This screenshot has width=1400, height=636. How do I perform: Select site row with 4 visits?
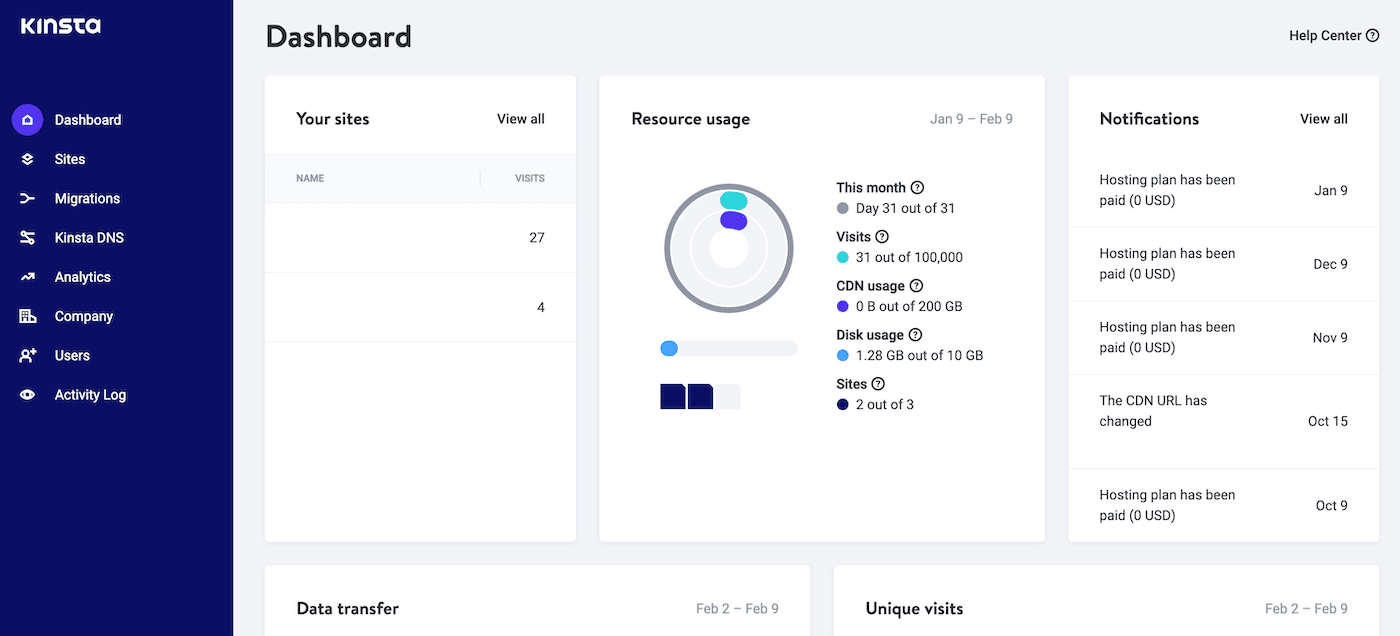(420, 308)
